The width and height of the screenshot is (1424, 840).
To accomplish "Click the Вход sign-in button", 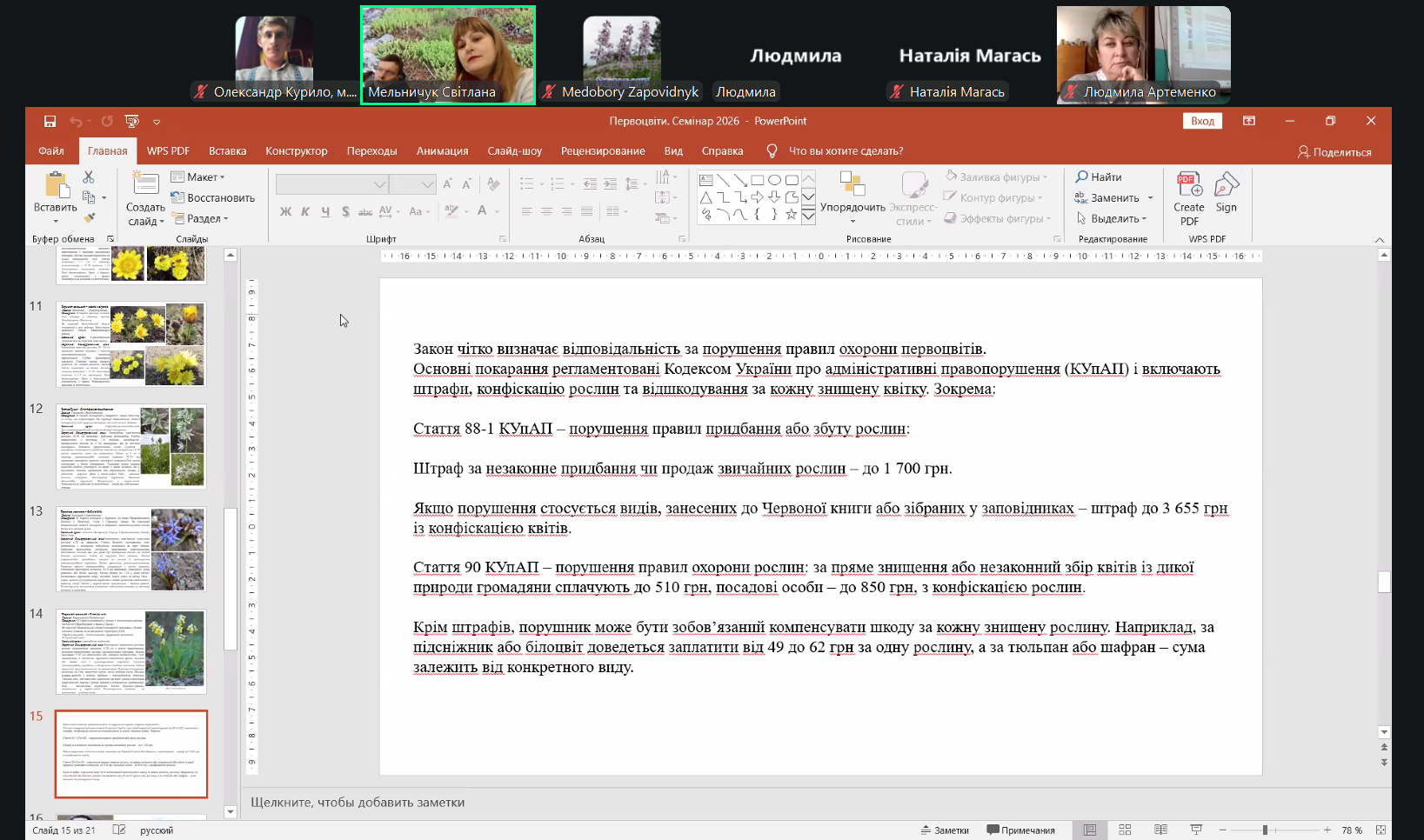I will [1202, 122].
